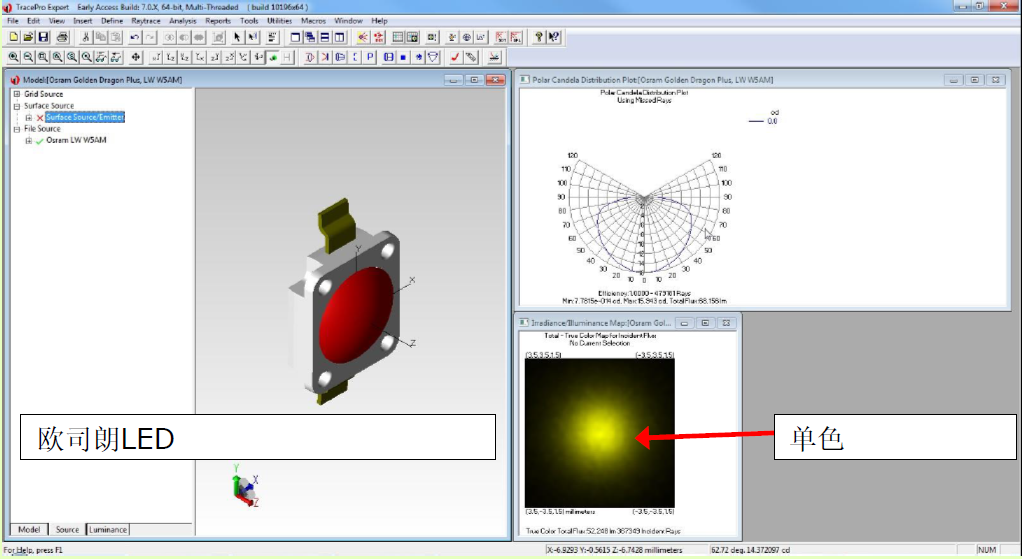Toggle green check on Osram LW W5AM
This screenshot has height=559, width=1022.
point(40,141)
